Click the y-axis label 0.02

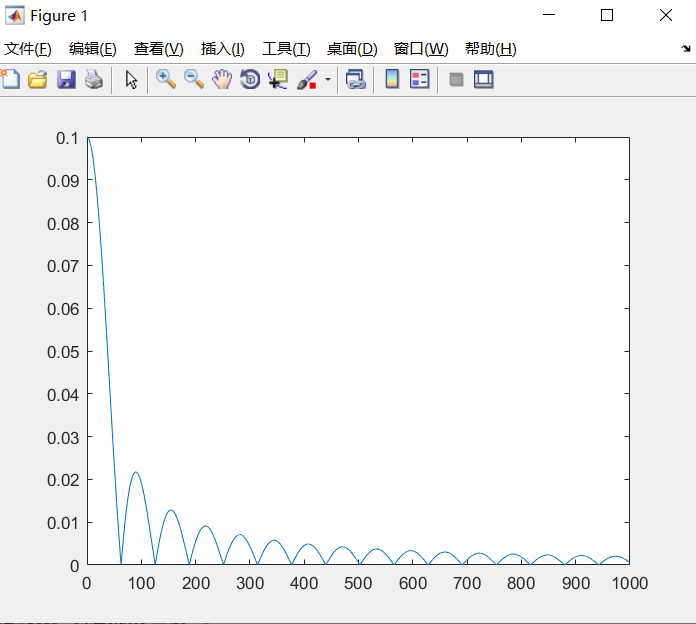pos(63,480)
